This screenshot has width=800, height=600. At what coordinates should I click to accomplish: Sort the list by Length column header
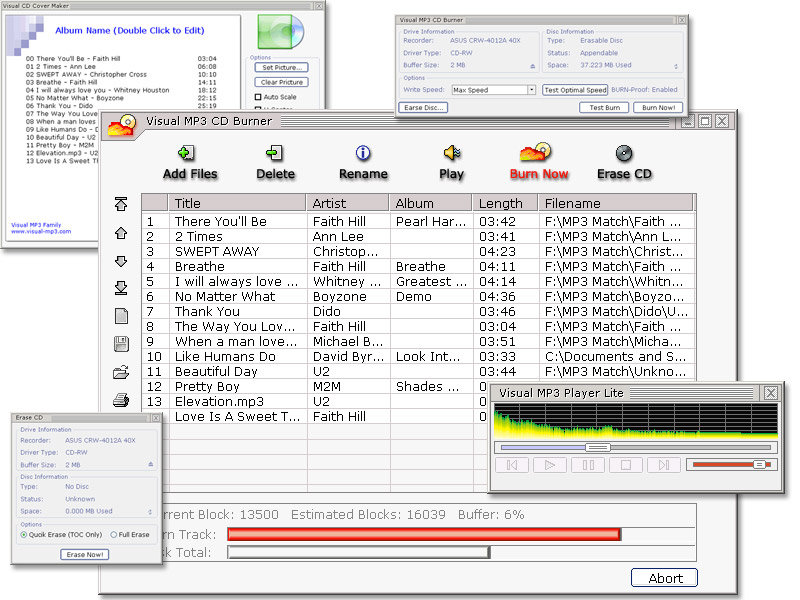pyautogui.click(x=506, y=203)
